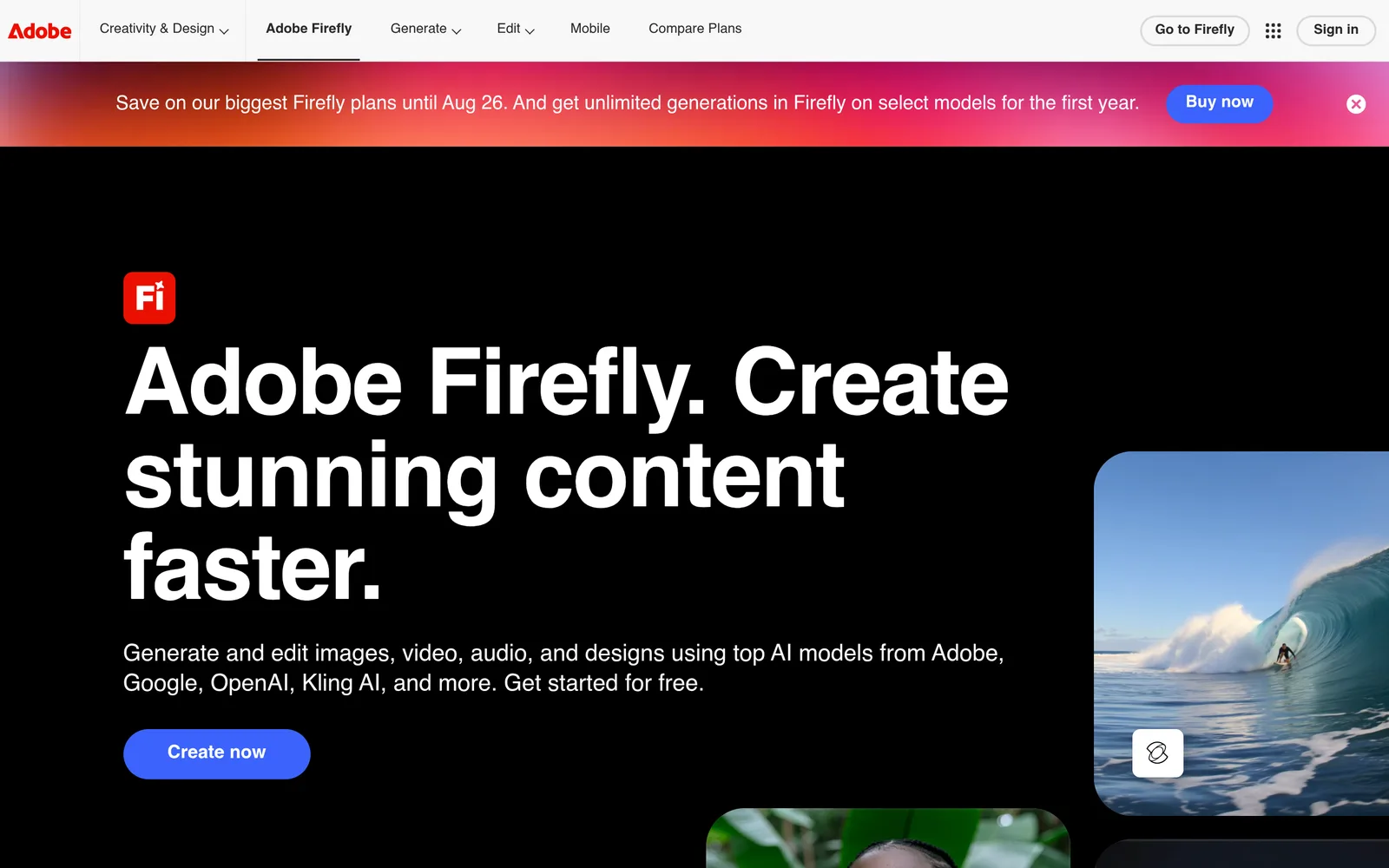Expand the Creativity & Design menu

164,29
